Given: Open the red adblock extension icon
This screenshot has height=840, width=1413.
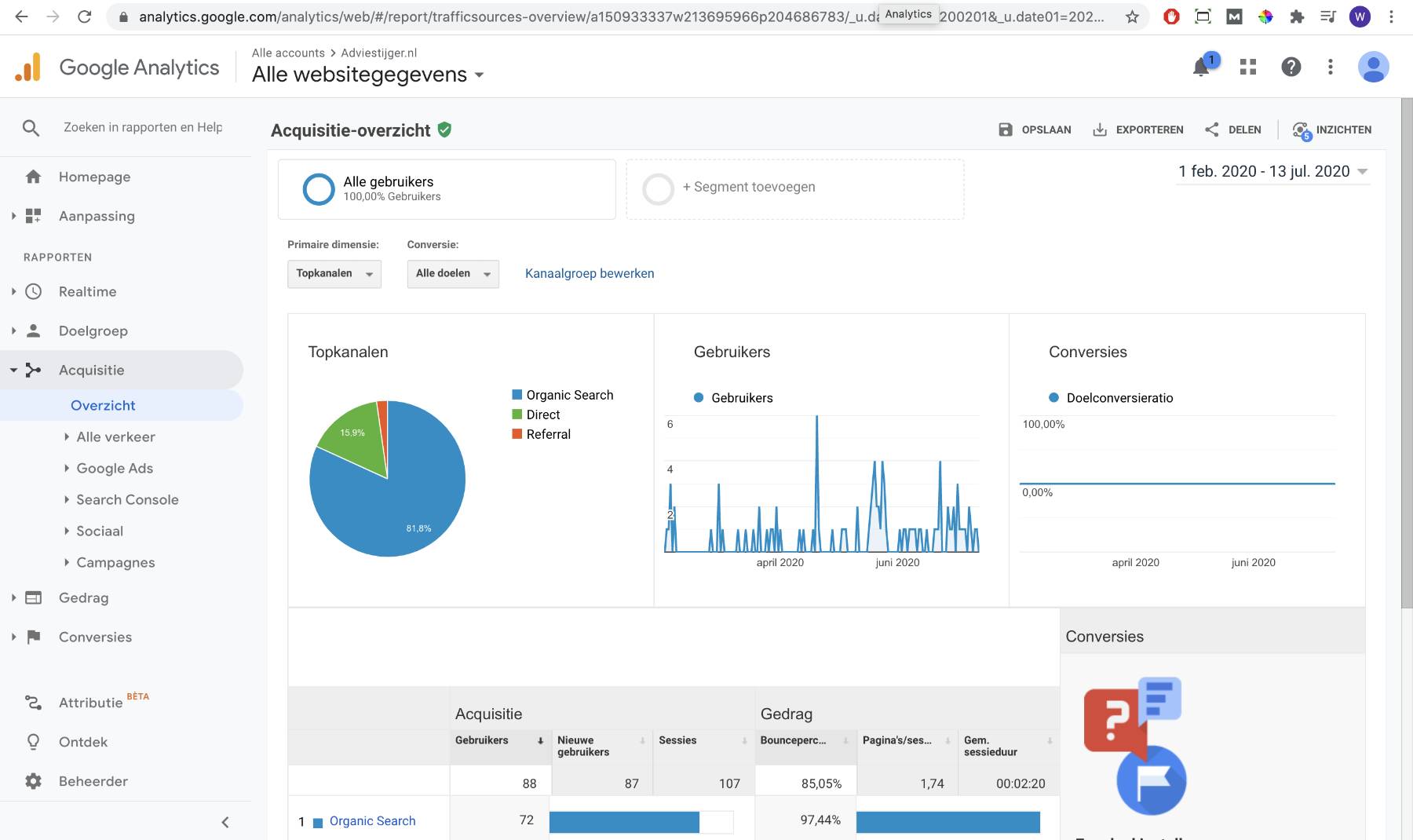Looking at the screenshot, I should (1171, 16).
